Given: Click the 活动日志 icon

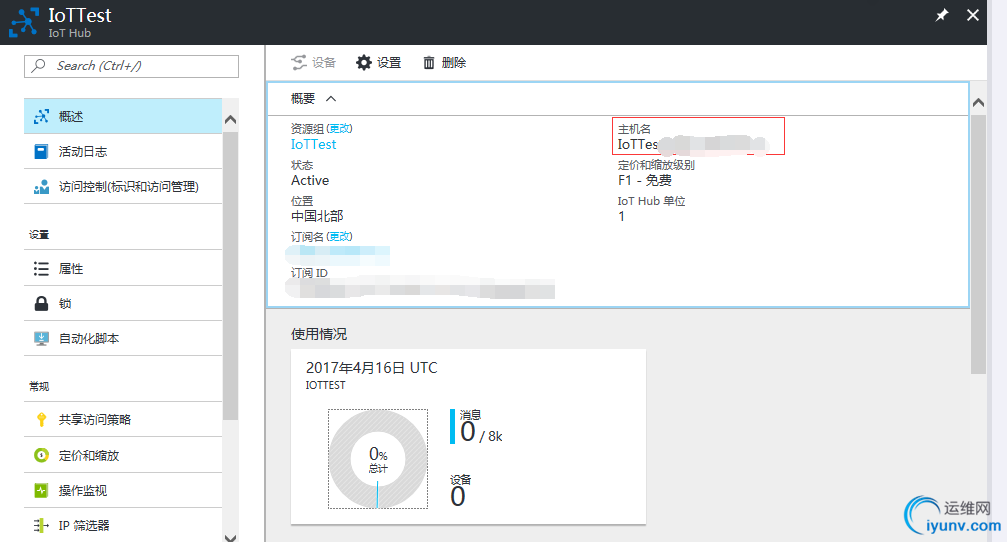Looking at the screenshot, I should [x=41, y=152].
